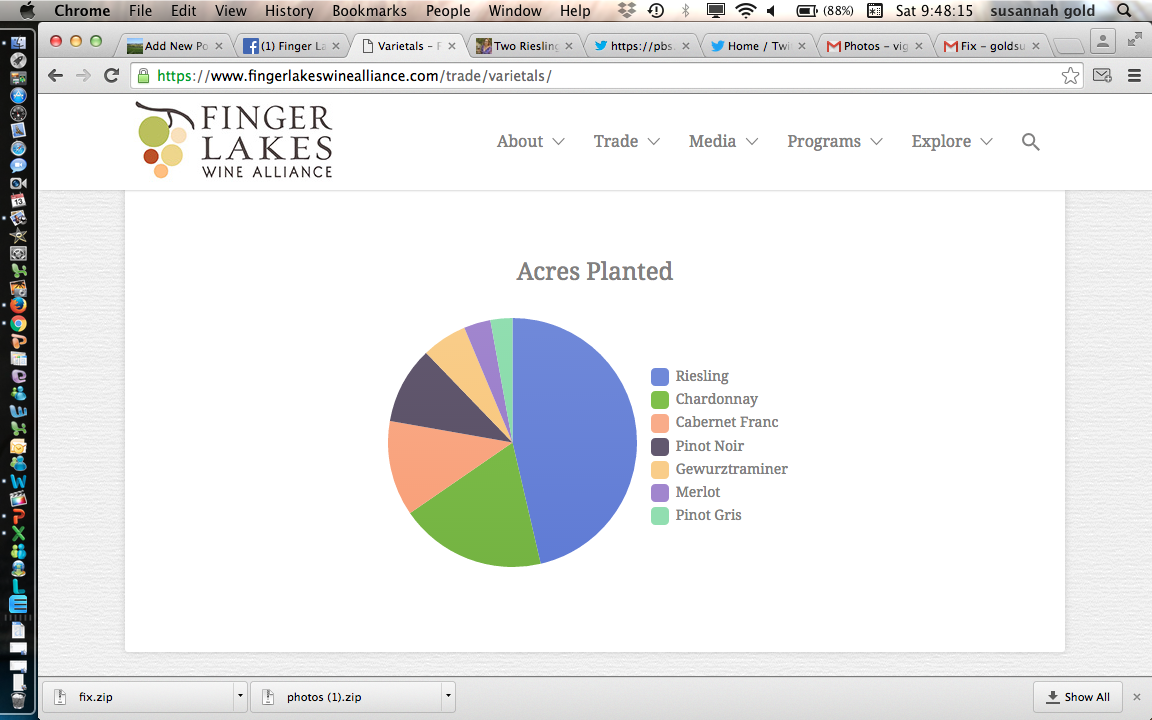Open Dropbox icon in menu bar
This screenshot has height=720, width=1152.
click(627, 11)
